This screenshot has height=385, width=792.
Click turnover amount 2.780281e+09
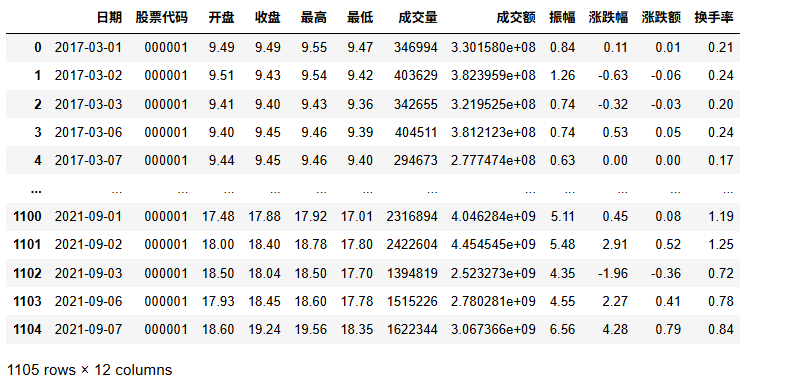pos(493,301)
